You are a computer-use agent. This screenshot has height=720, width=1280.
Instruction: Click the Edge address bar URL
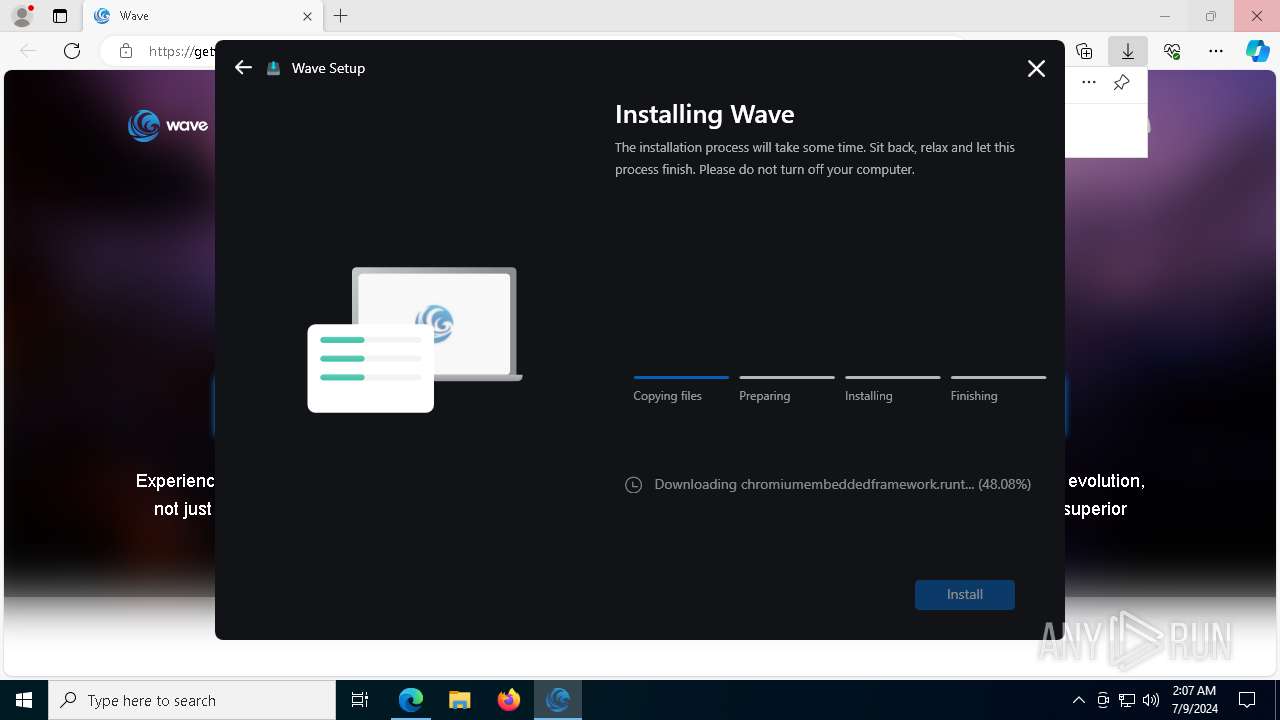click(x=180, y=51)
